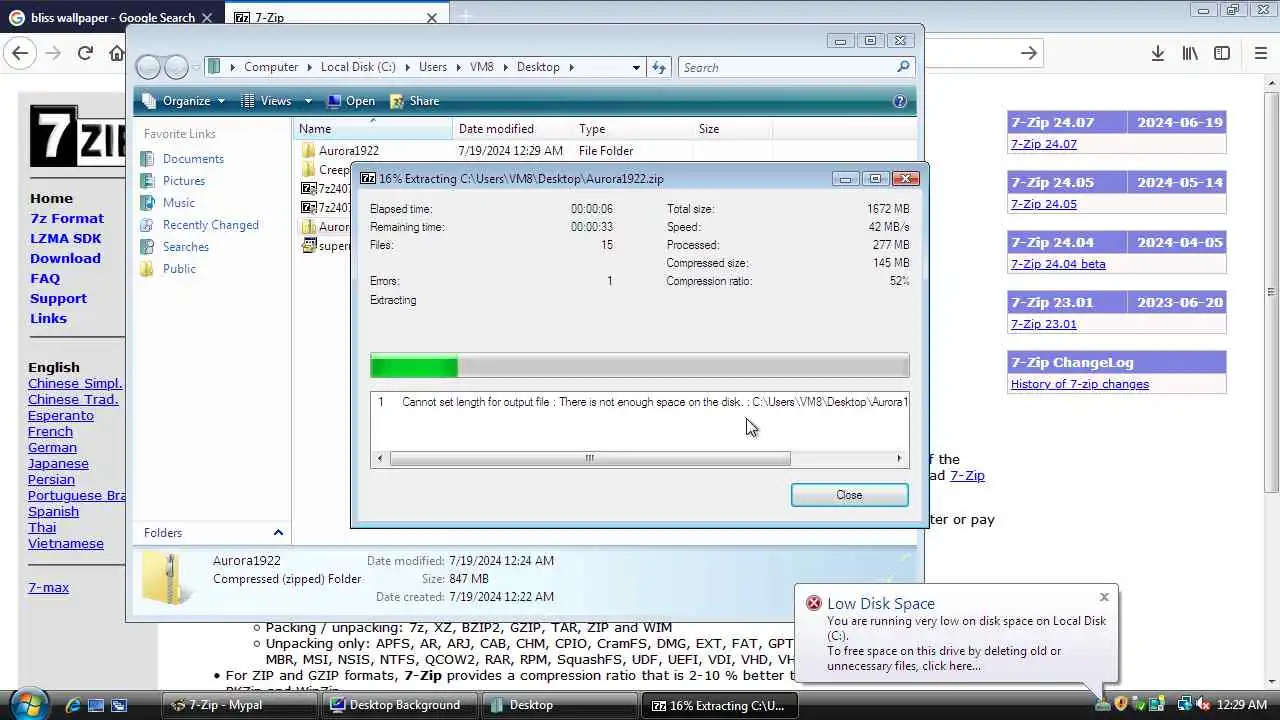
Task: Click the Explorer Forward button
Action: pos(175,67)
